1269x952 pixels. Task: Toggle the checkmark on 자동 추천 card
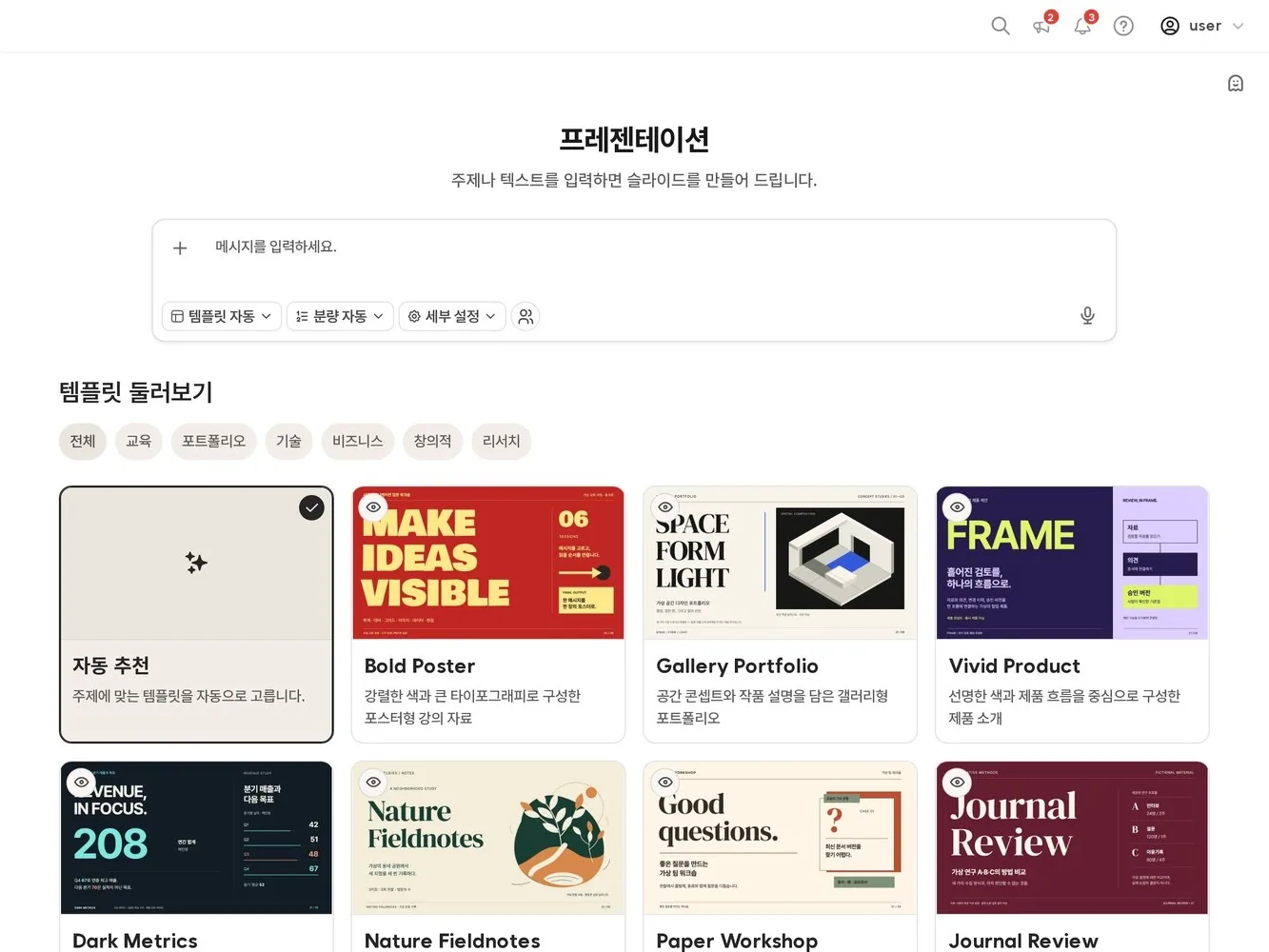pos(311,507)
